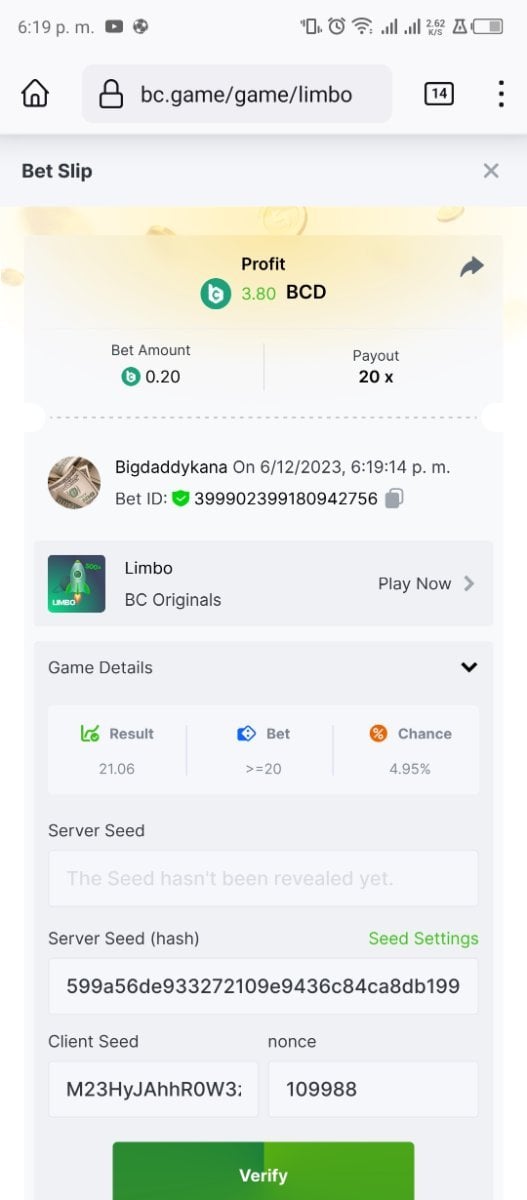The image size is (527, 1200).
Task: Select the Client Seed field
Action: 153,1089
